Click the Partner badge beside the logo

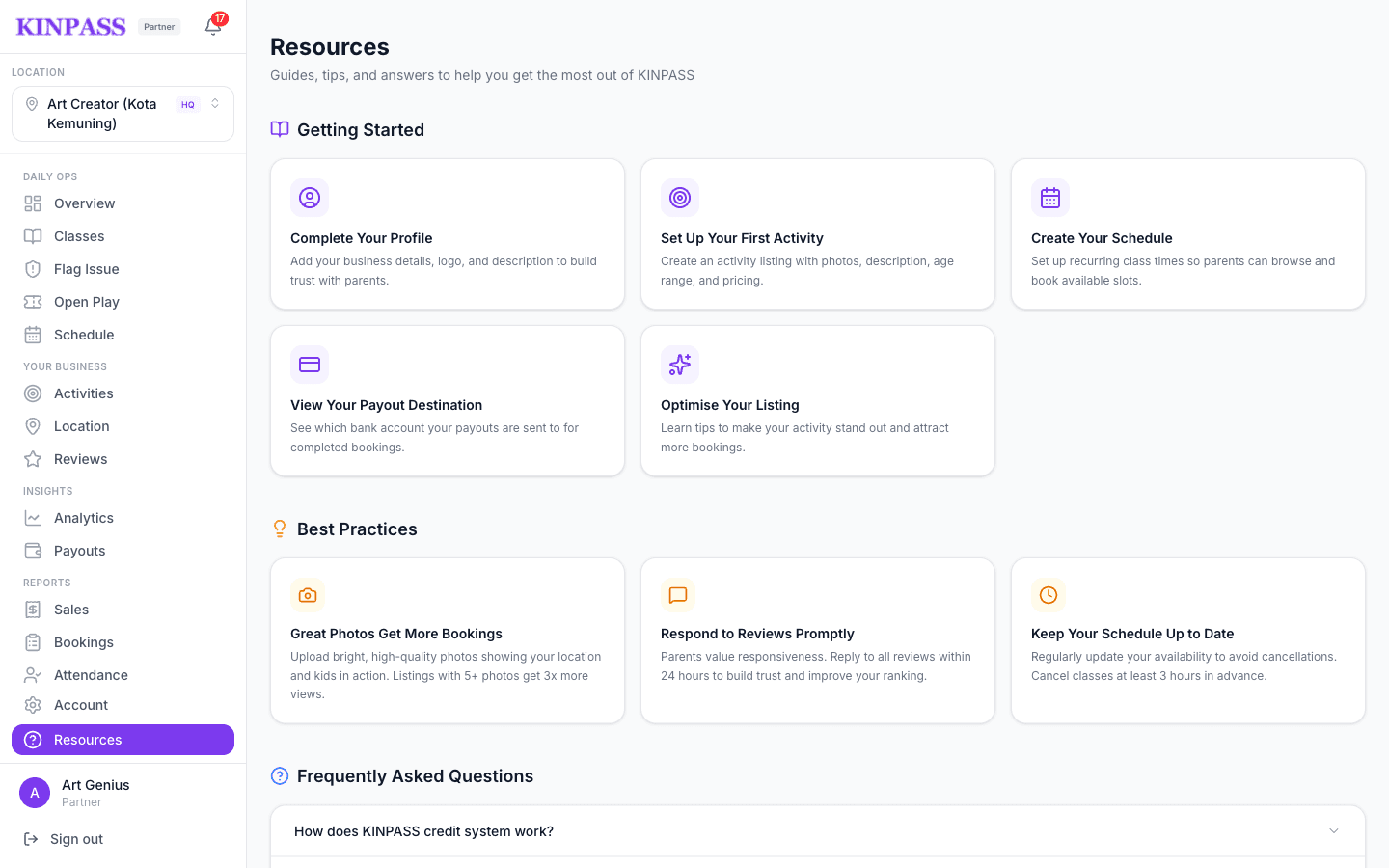point(159,27)
